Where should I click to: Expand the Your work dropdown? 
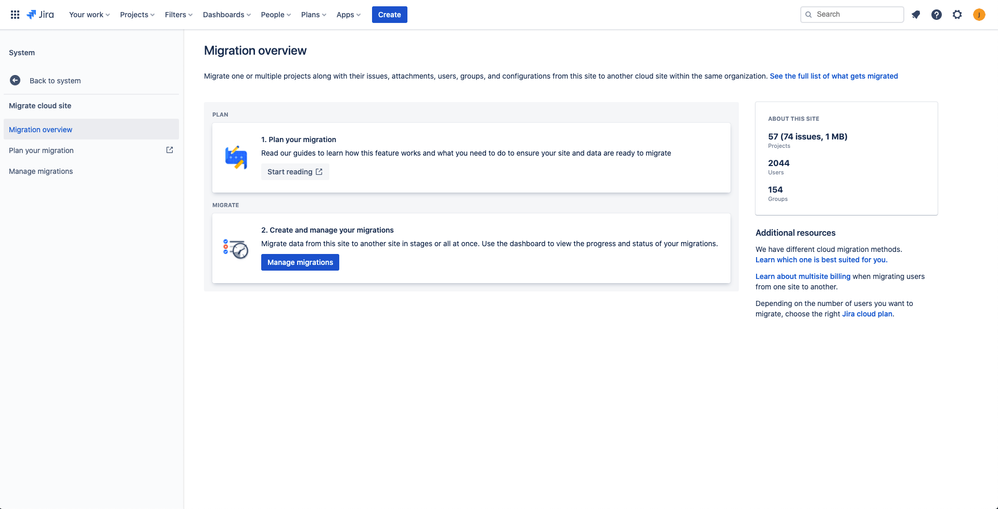(x=89, y=15)
